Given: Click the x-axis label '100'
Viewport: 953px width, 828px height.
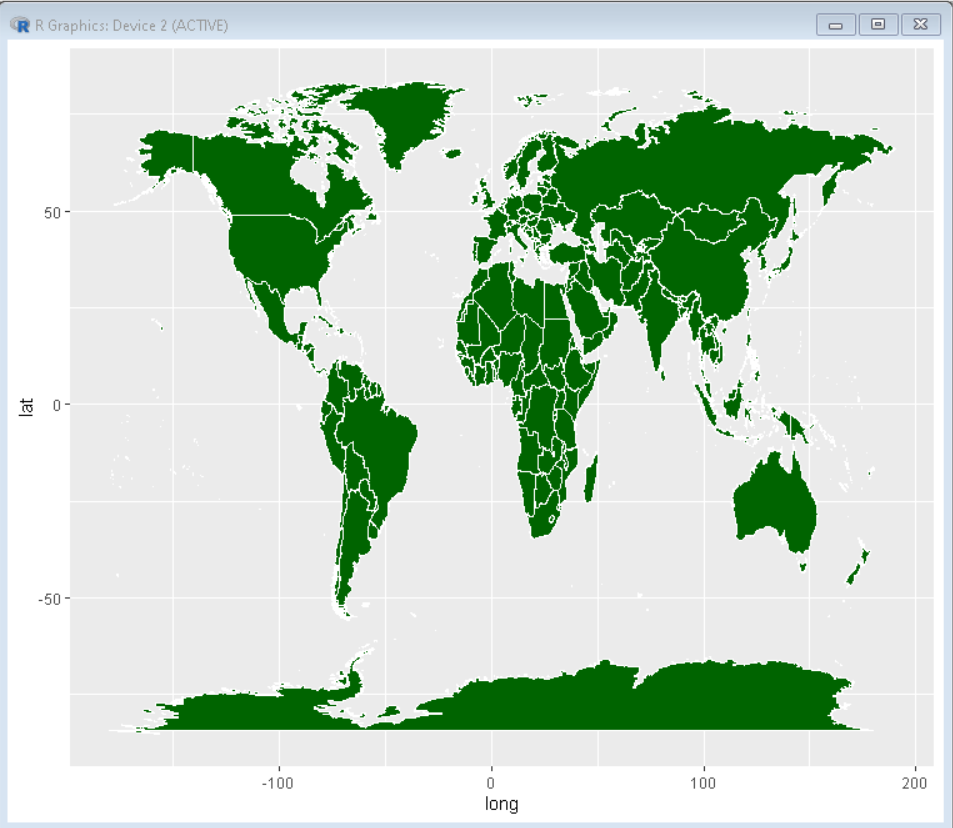Looking at the screenshot, I should point(703,783).
